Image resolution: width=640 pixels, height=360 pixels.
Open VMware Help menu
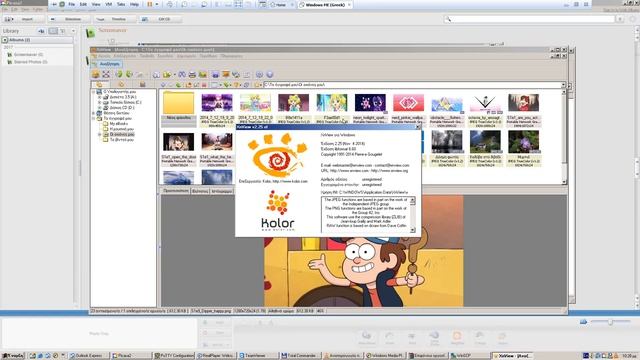134,4
